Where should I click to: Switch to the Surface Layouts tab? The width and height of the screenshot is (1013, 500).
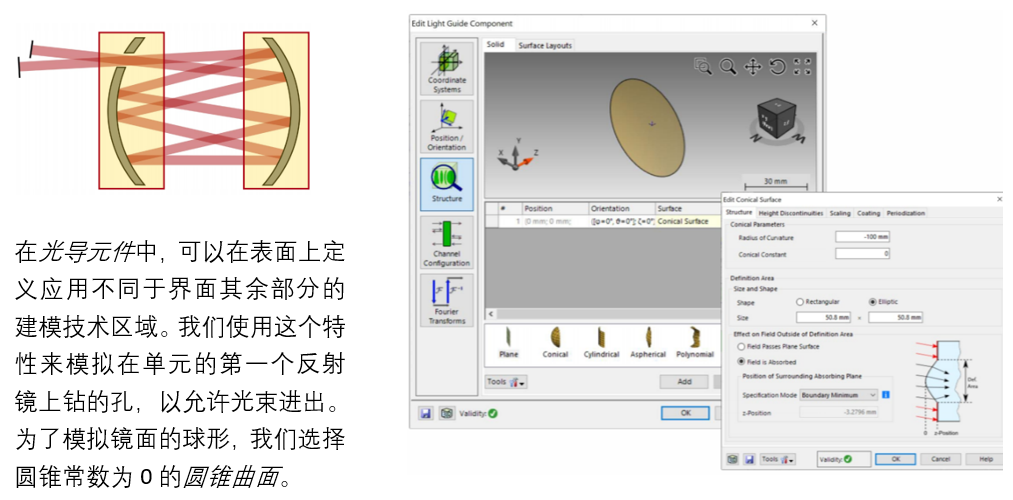(x=545, y=46)
